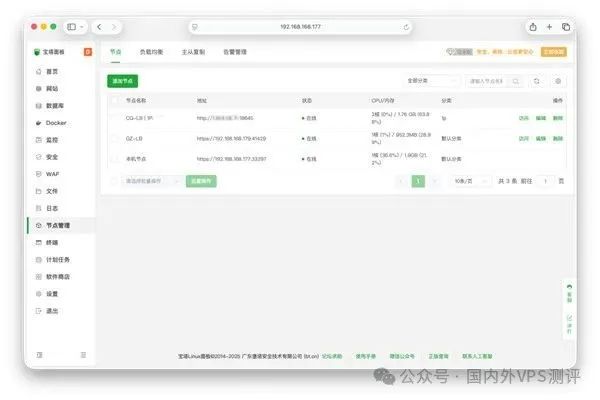Open 网站 websites in the sidebar
The image size is (600, 400).
(52, 89)
